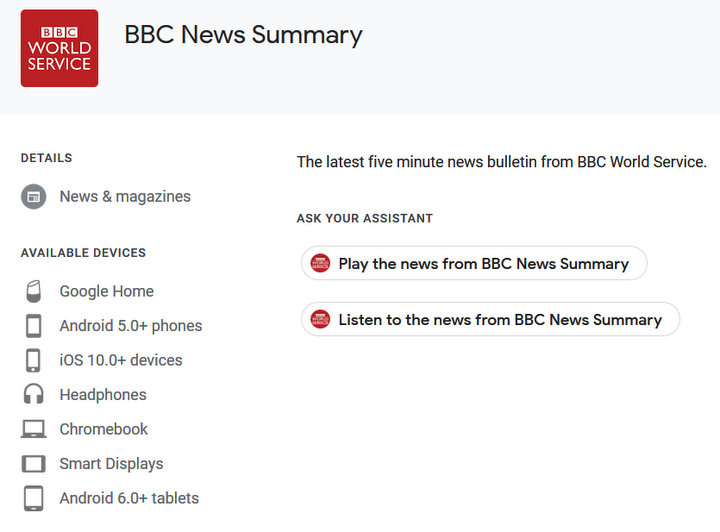The height and width of the screenshot is (532, 720).
Task: Click the 'Smart Displays' device label
Action: [111, 464]
